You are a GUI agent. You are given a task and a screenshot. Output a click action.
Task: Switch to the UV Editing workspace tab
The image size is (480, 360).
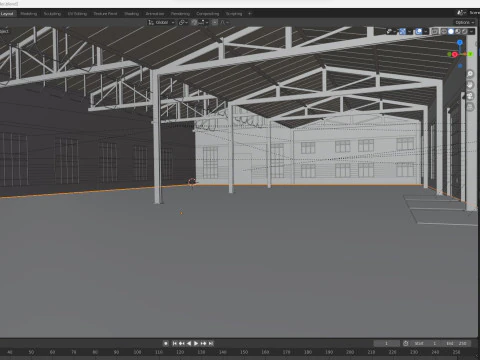[77, 14]
